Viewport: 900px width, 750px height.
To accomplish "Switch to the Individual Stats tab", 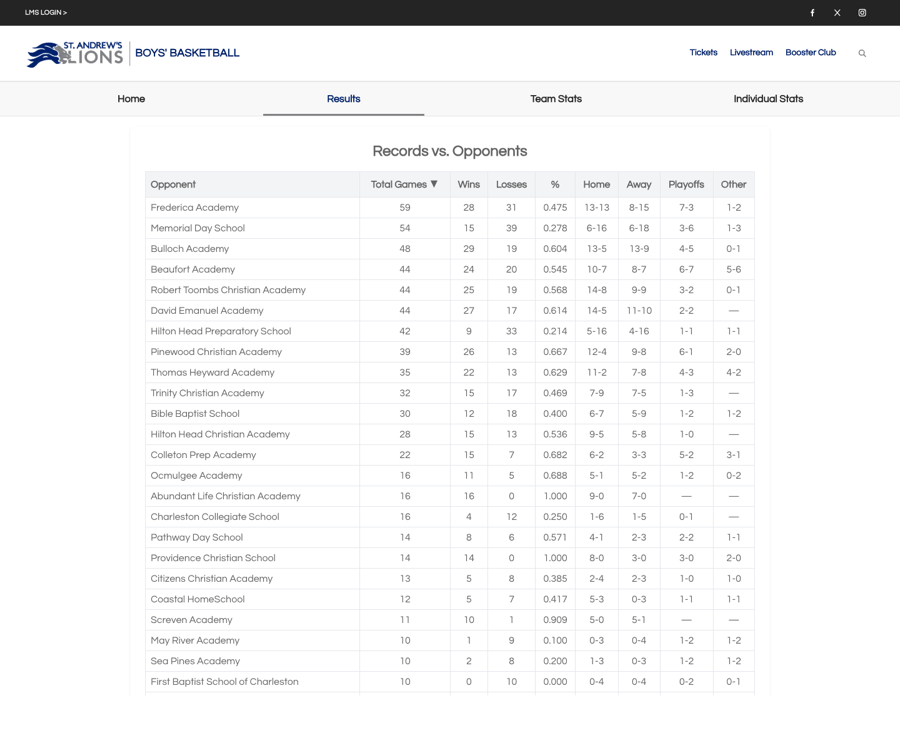I will [768, 99].
